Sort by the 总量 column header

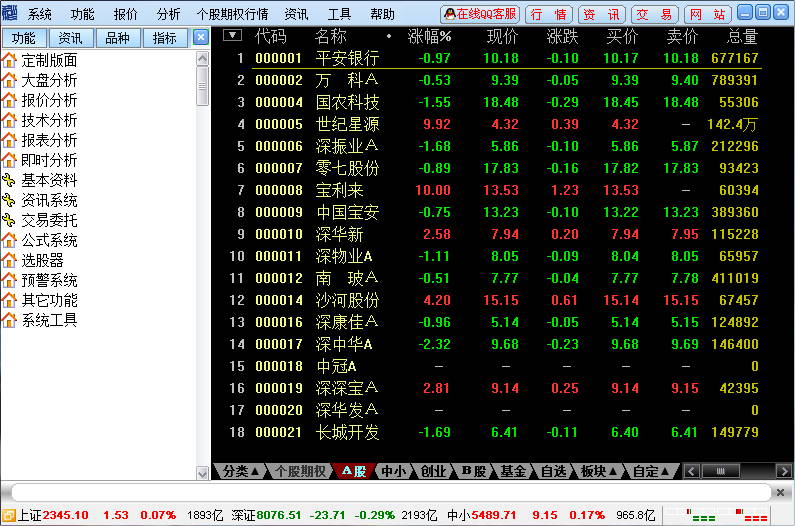click(x=742, y=37)
